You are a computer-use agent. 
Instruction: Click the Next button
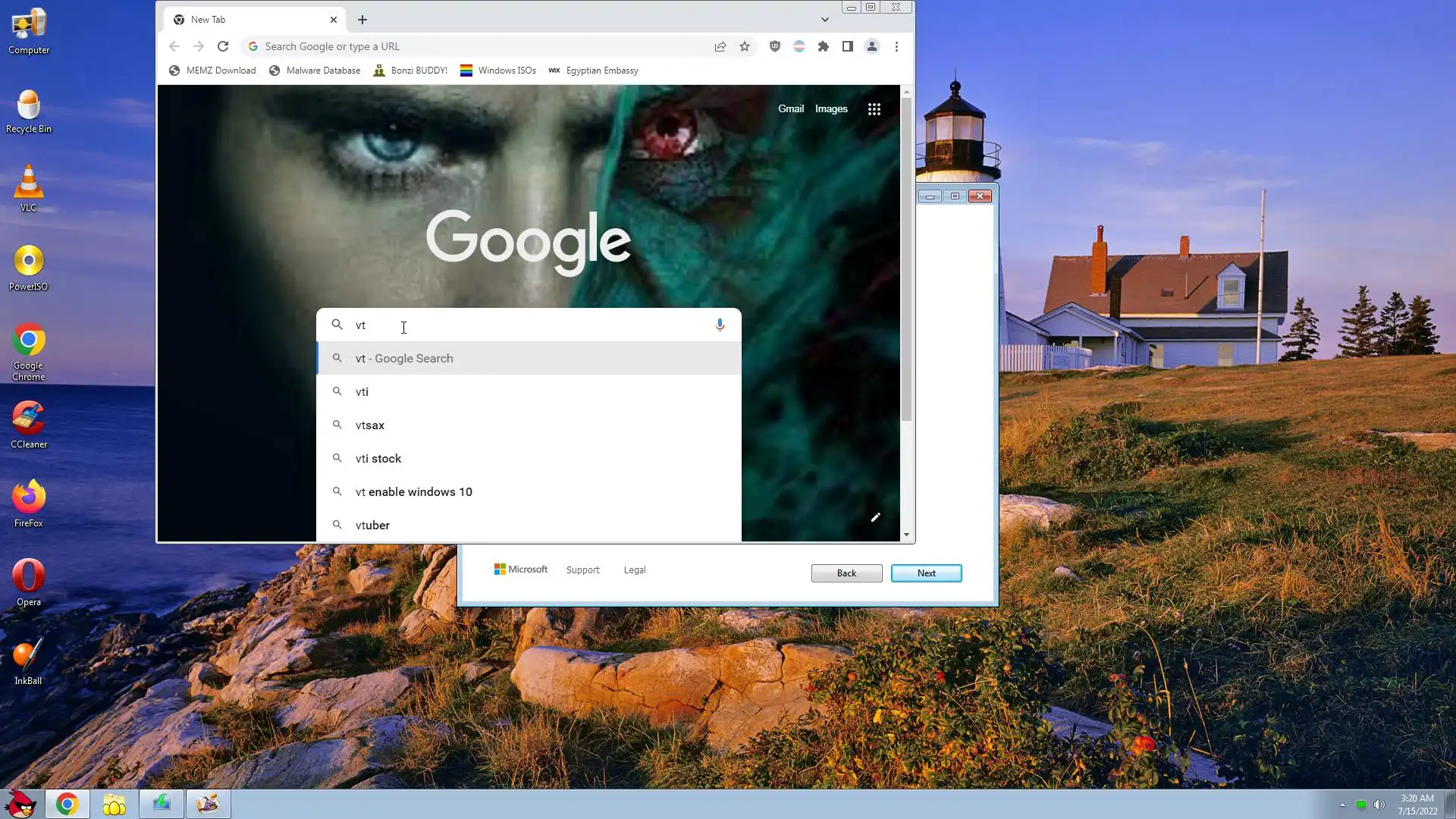click(926, 573)
